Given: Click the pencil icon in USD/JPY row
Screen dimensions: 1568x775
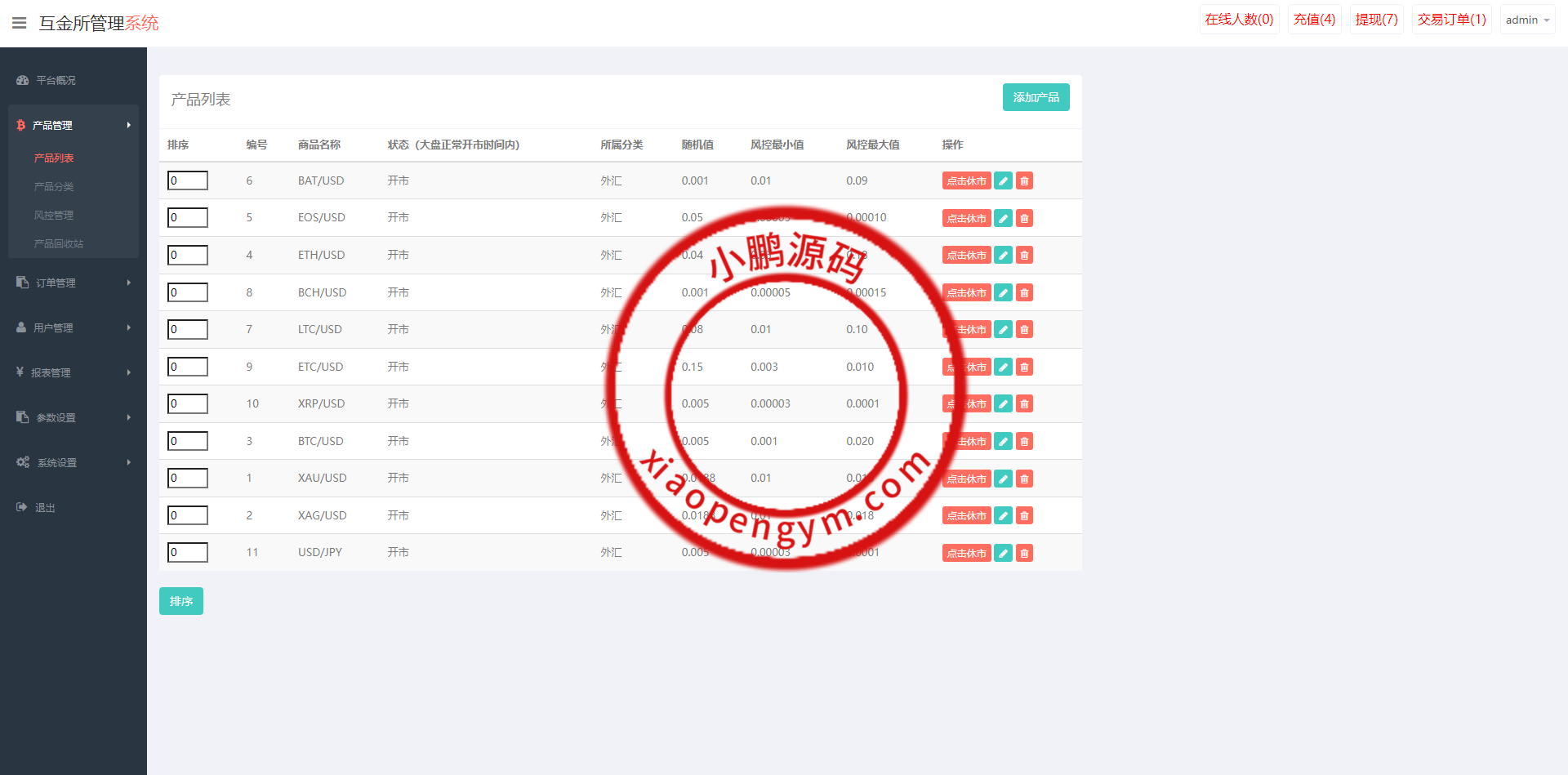Looking at the screenshot, I should click(x=1003, y=553).
